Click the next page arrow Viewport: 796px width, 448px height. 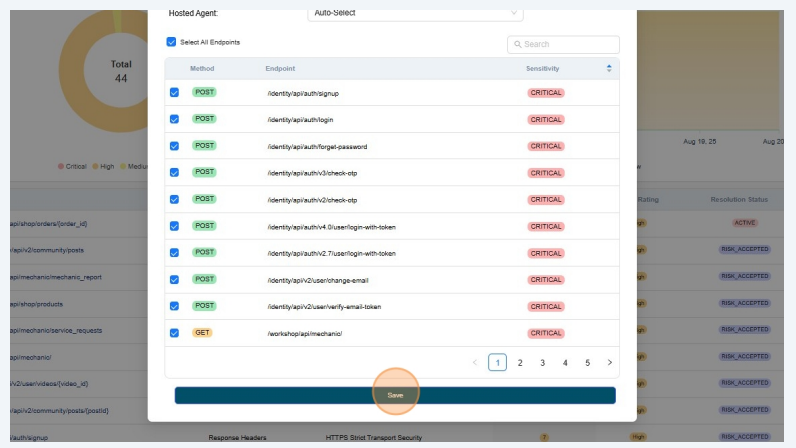609,363
